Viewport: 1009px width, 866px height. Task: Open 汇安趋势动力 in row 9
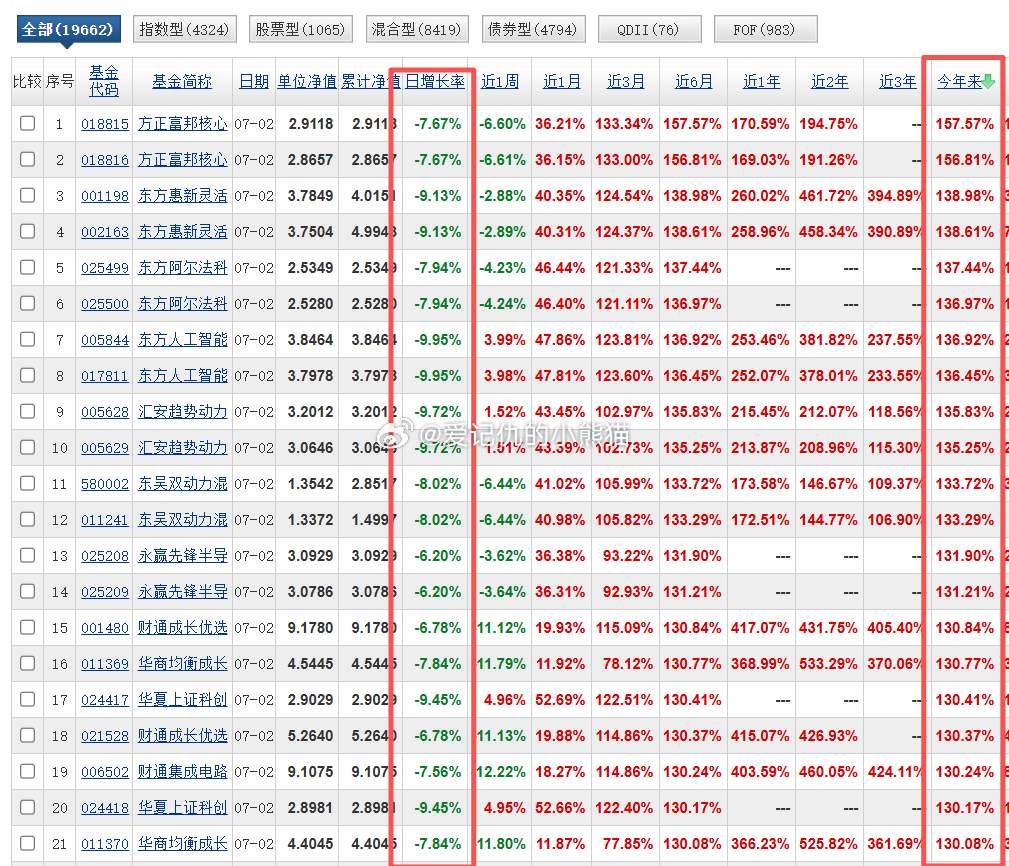(183, 412)
